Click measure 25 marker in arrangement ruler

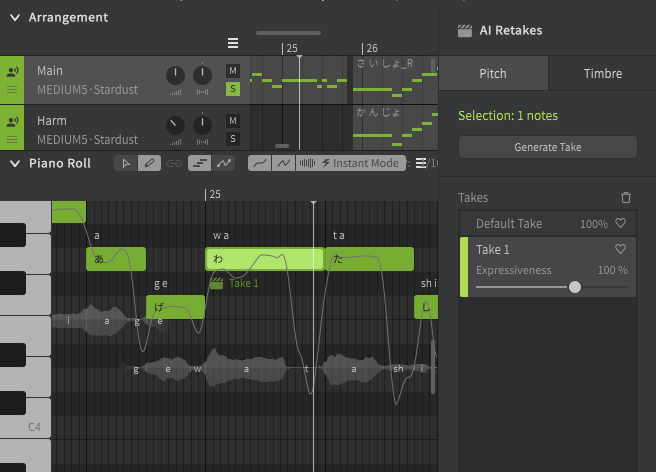coord(290,49)
